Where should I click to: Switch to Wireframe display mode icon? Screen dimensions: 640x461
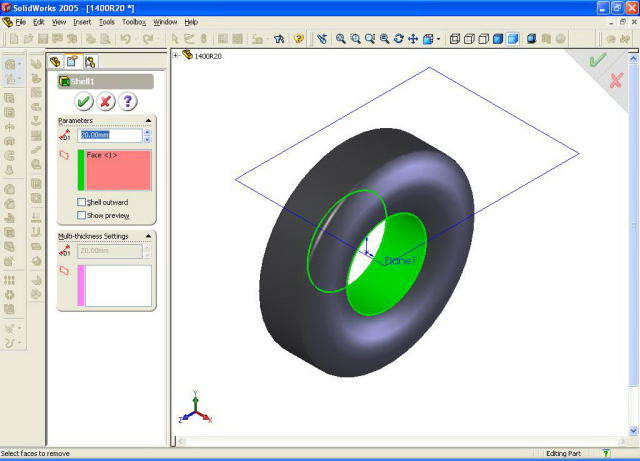point(455,39)
